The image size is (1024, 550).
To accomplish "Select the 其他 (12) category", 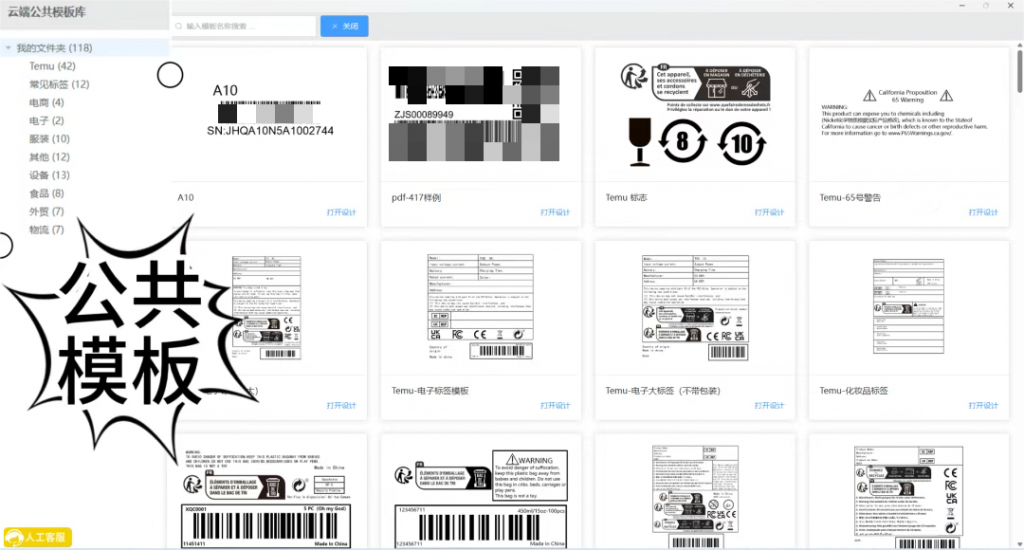I will point(49,157).
